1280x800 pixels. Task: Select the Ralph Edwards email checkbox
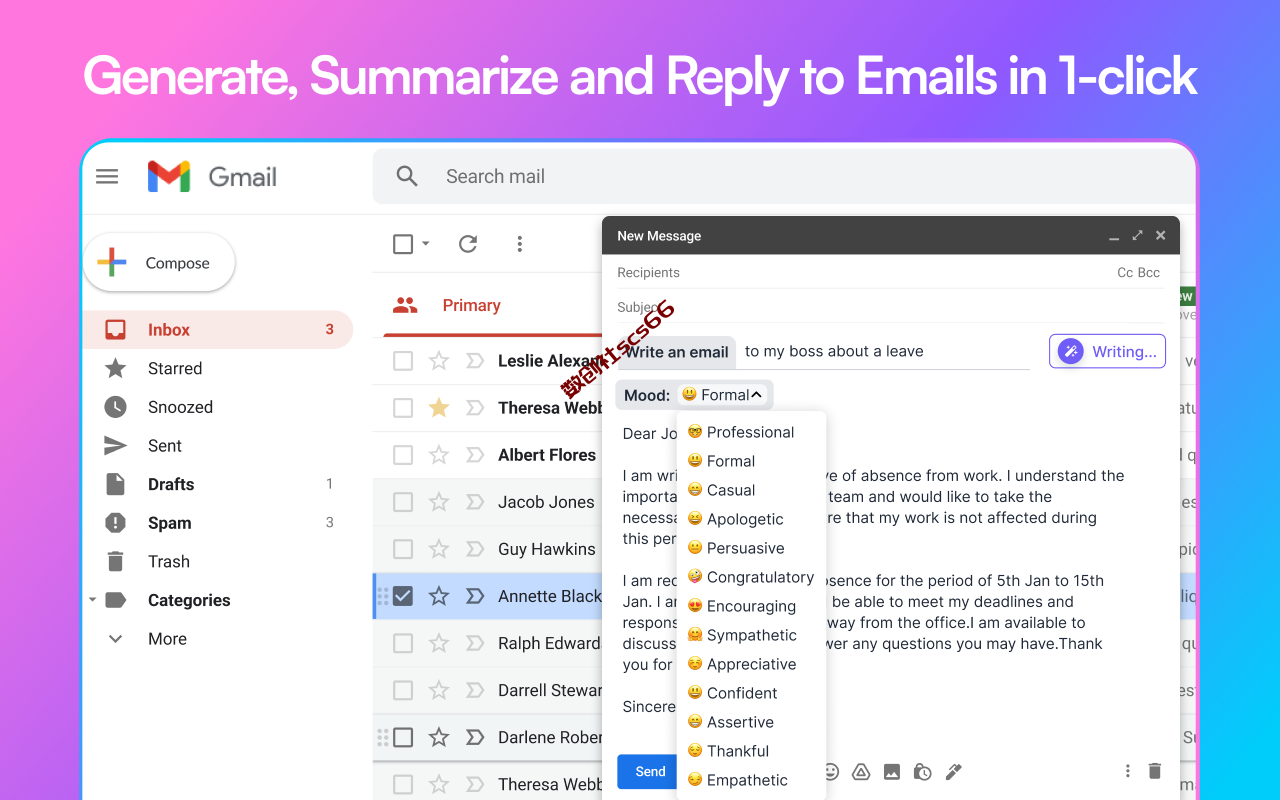click(x=403, y=643)
